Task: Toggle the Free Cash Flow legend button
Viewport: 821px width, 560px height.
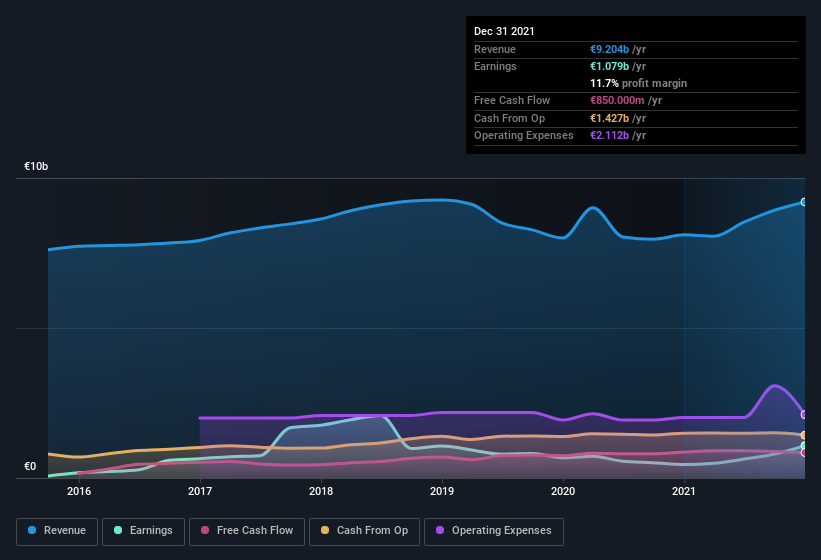Action: coord(247,531)
